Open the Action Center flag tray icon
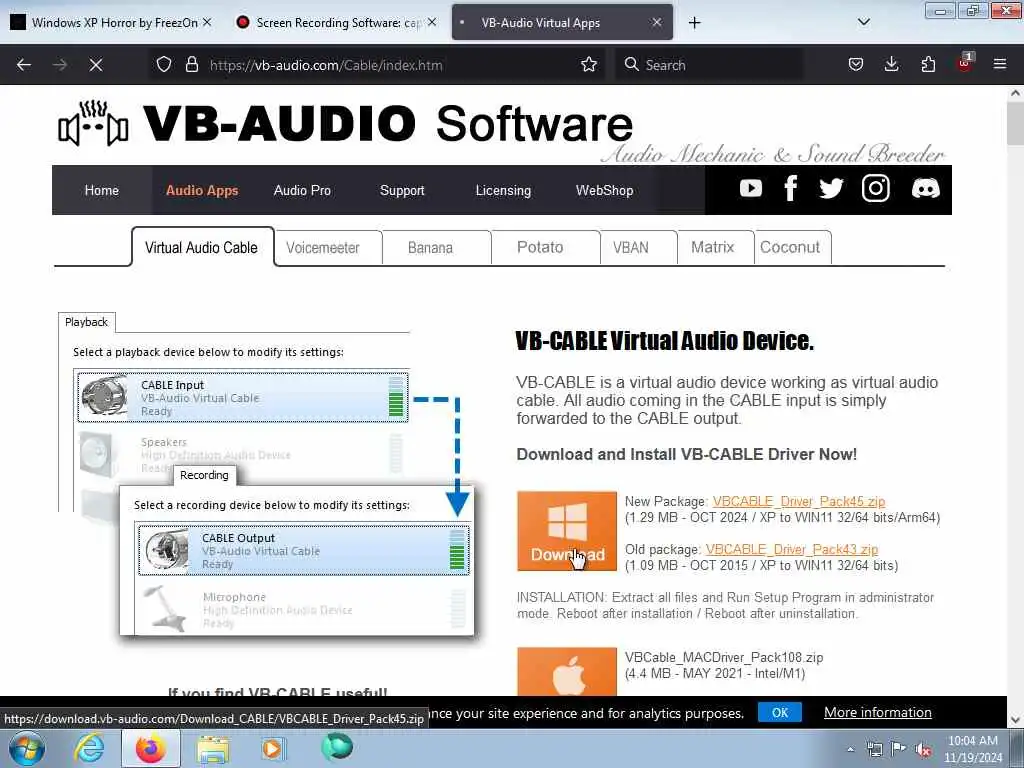 pos(899,750)
